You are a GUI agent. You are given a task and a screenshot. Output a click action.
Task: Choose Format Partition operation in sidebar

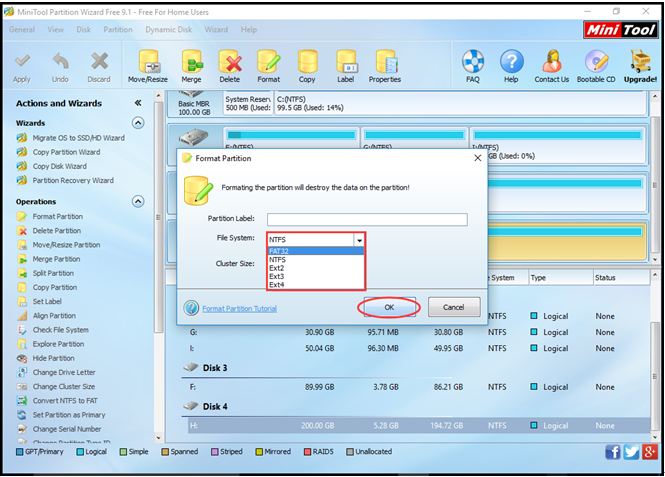(58, 216)
